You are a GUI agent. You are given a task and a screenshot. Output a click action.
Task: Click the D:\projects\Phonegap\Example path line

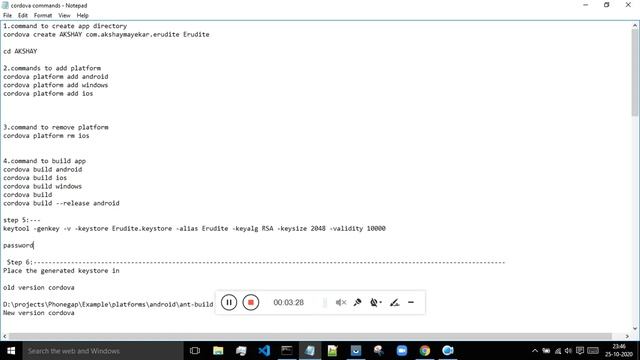coord(108,304)
